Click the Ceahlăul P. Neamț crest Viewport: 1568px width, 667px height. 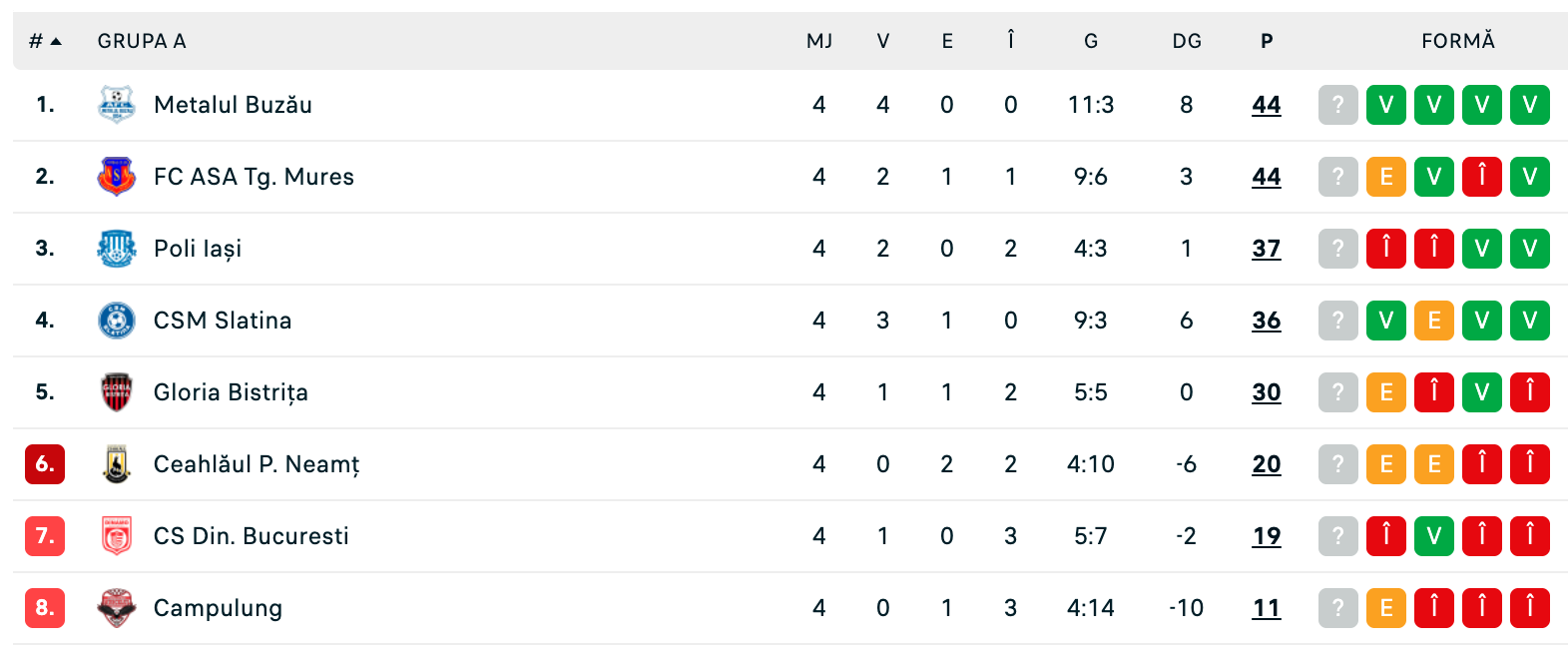[x=117, y=464]
